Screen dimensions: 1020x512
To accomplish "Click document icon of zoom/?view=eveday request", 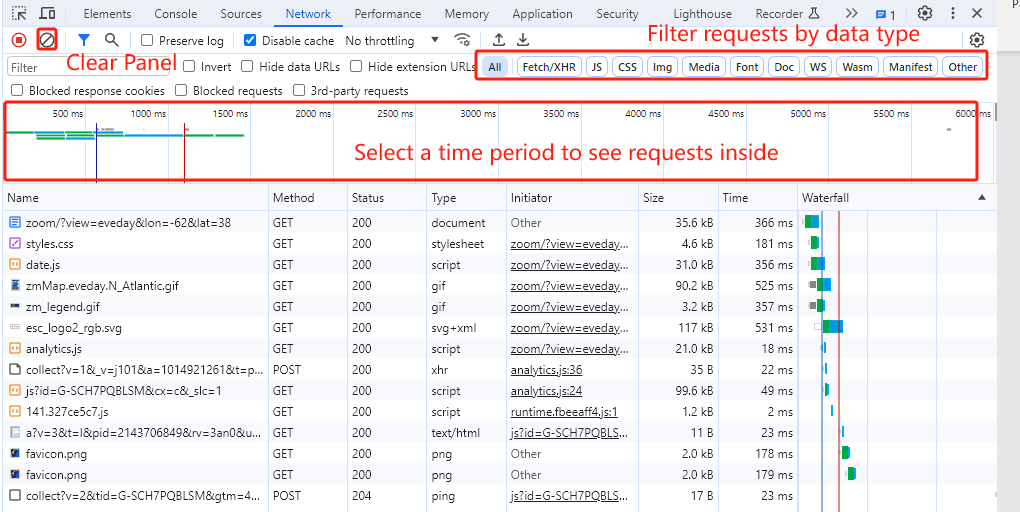I will pyautogui.click(x=15, y=222).
